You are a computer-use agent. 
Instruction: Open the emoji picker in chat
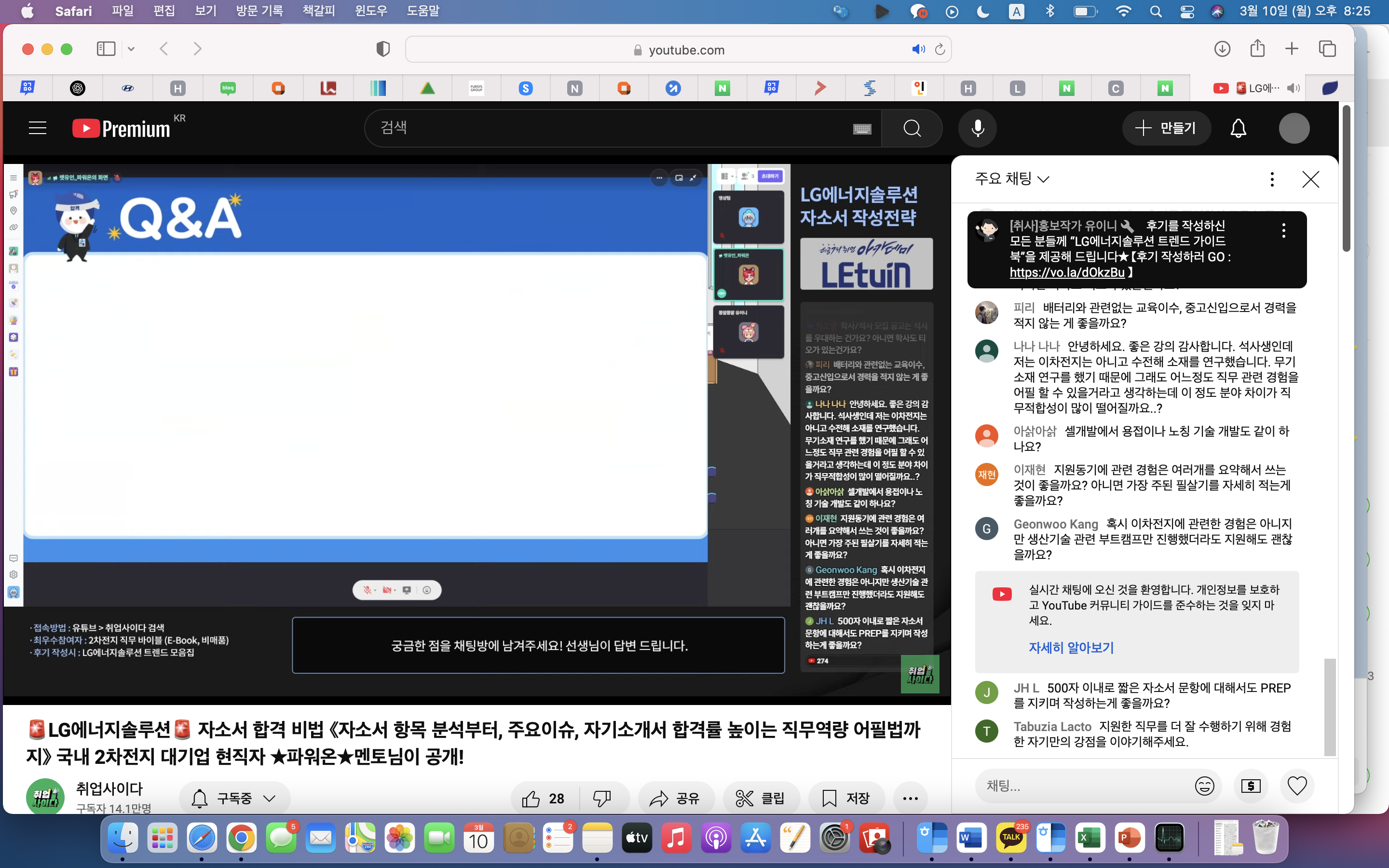[x=1204, y=786]
